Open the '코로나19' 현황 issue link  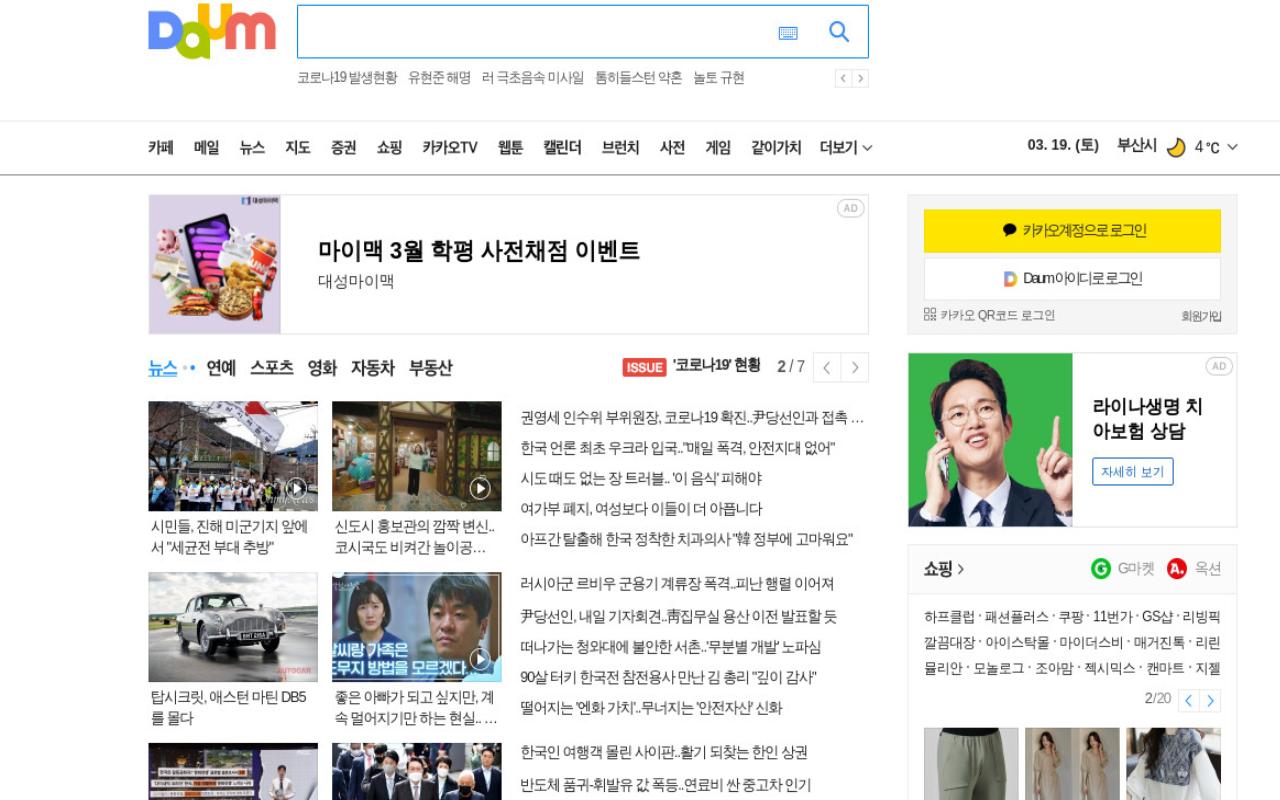pos(716,366)
